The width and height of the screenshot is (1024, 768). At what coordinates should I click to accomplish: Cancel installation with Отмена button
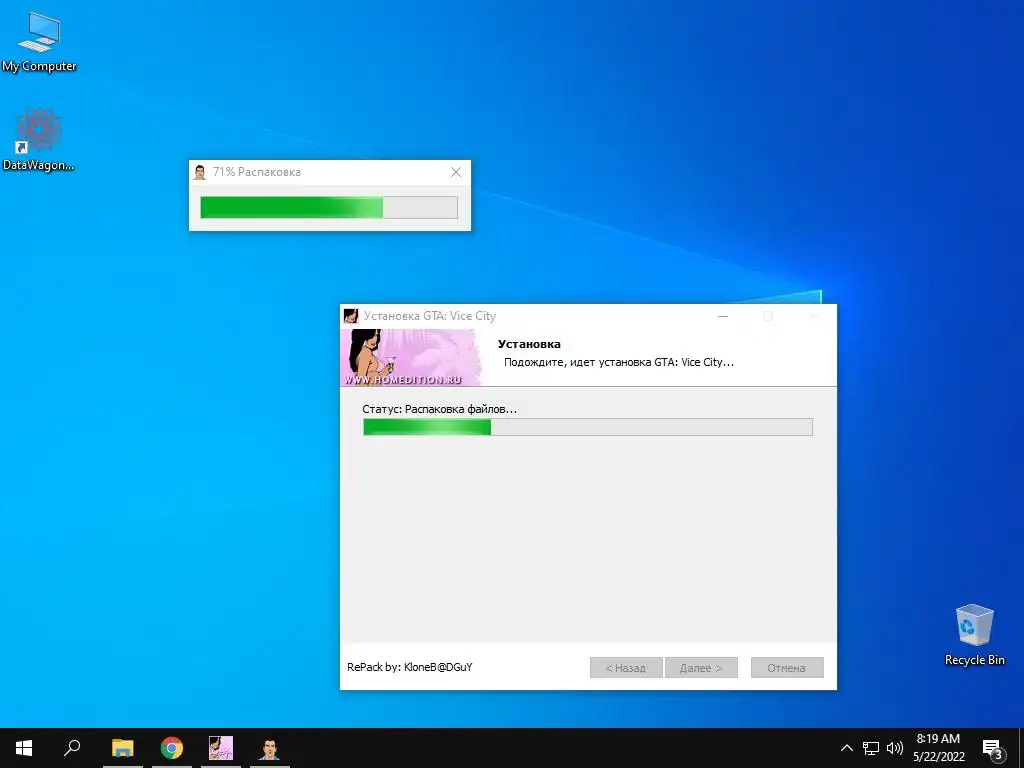787,667
